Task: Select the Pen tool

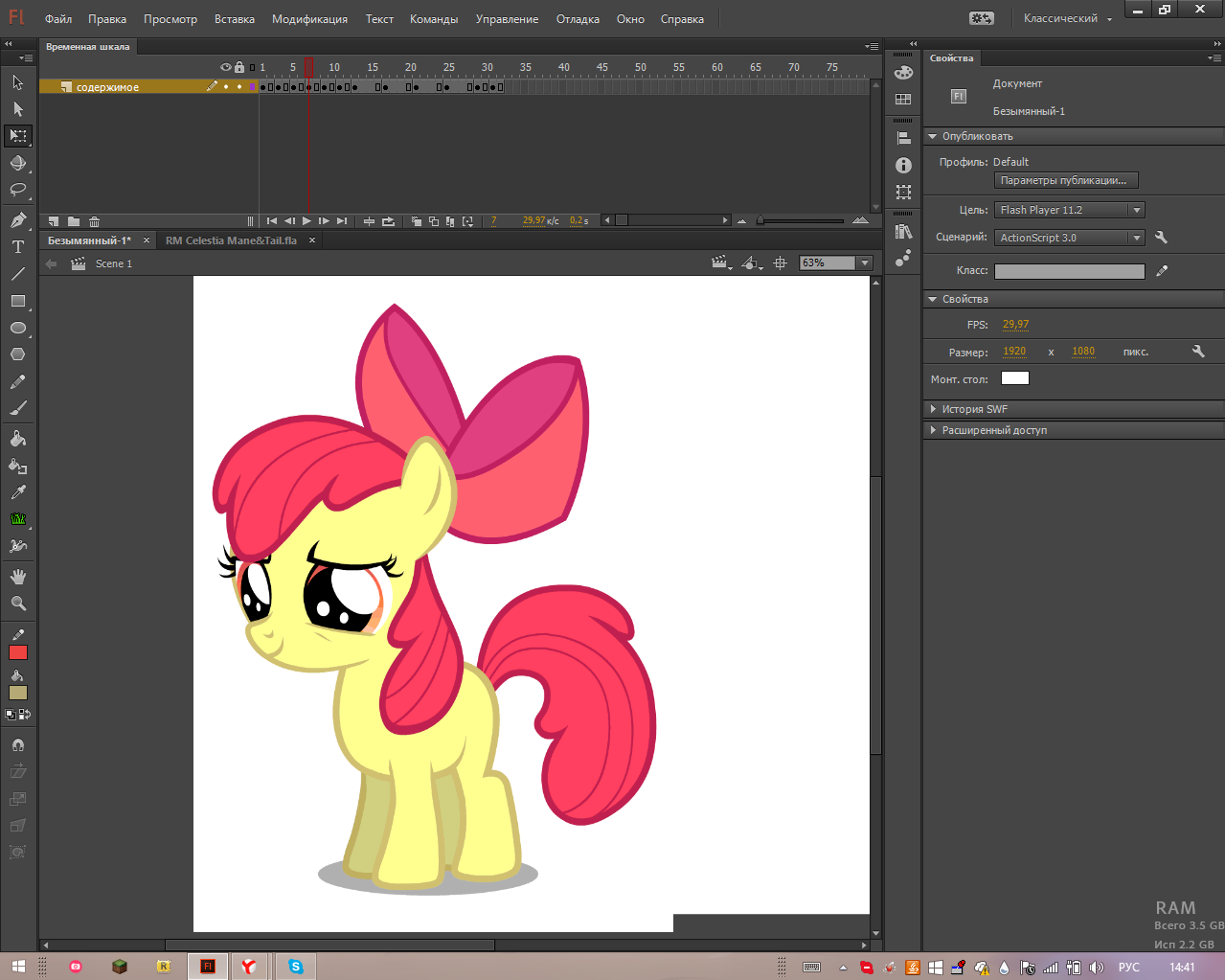Action: (18, 220)
